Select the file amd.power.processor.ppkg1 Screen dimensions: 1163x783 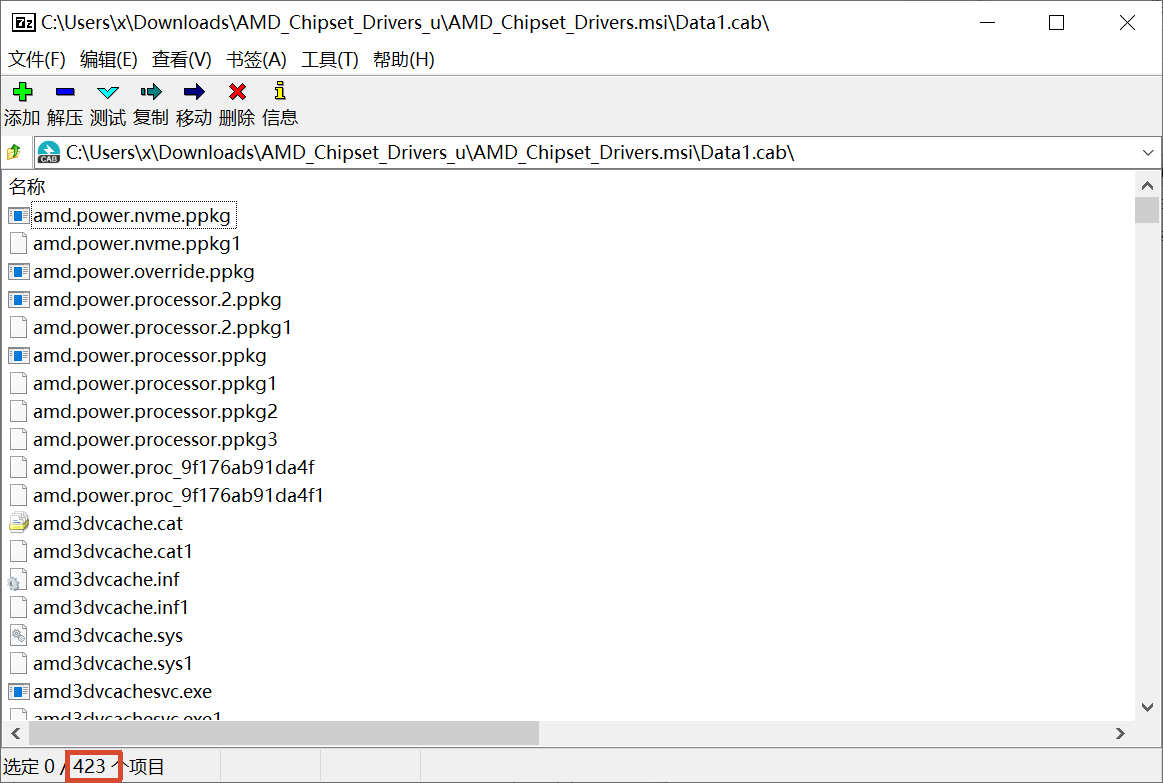tap(155, 384)
